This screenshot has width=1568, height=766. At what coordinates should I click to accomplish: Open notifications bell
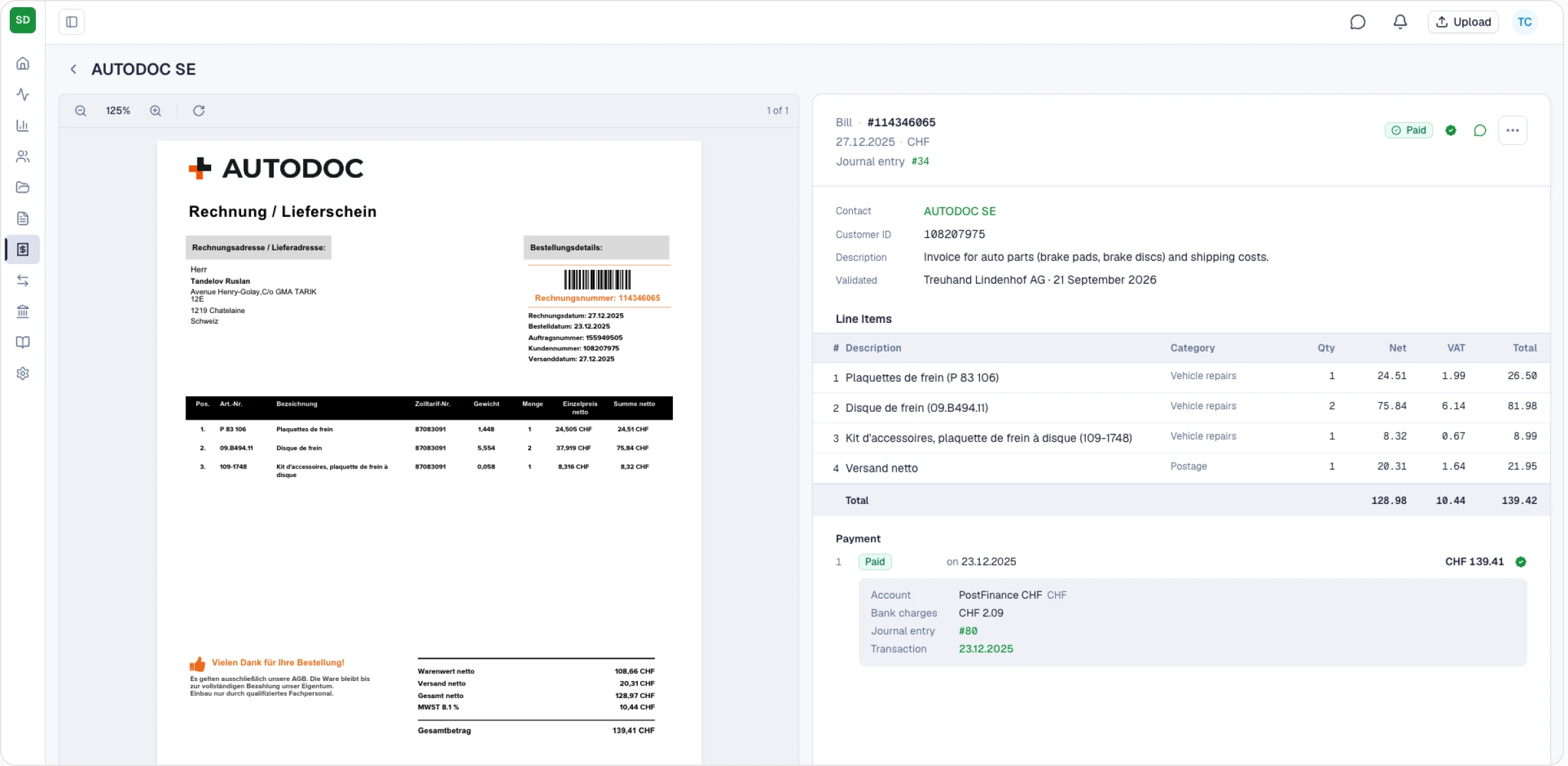(x=1400, y=22)
